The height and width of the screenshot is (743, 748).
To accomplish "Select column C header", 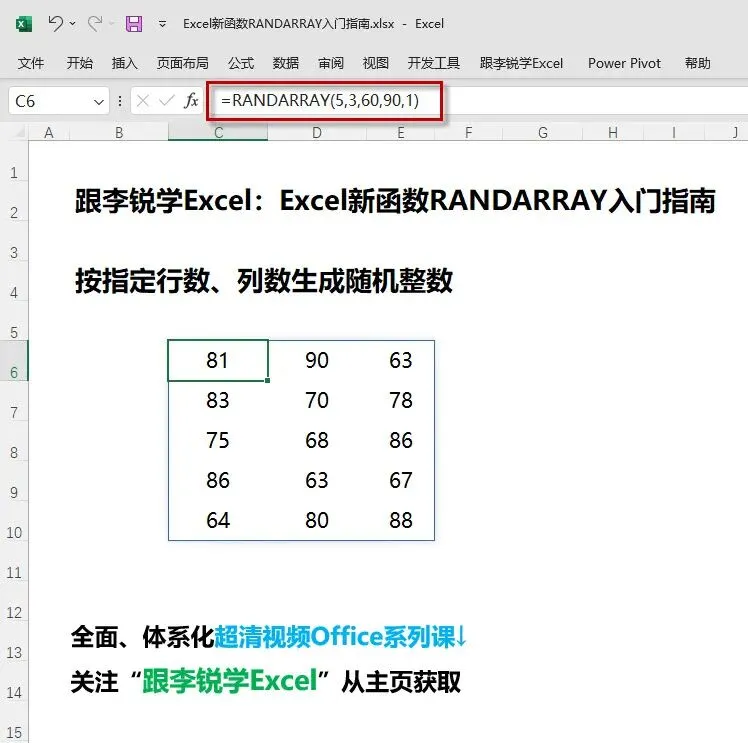I will click(x=218, y=133).
